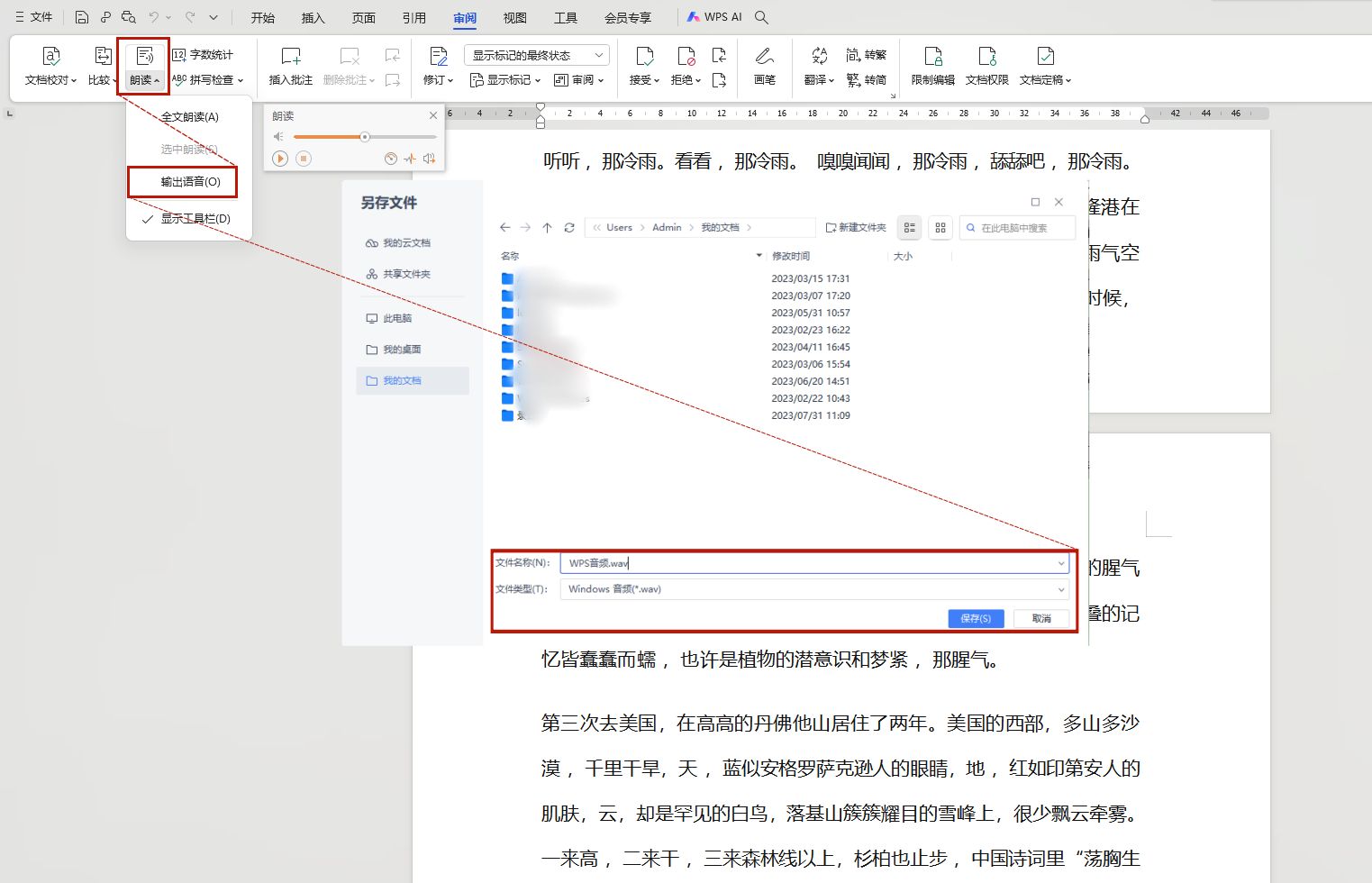Screen dimensions: 1372x883
Task: Click the 拒绝 reject change icon
Action: point(686,57)
